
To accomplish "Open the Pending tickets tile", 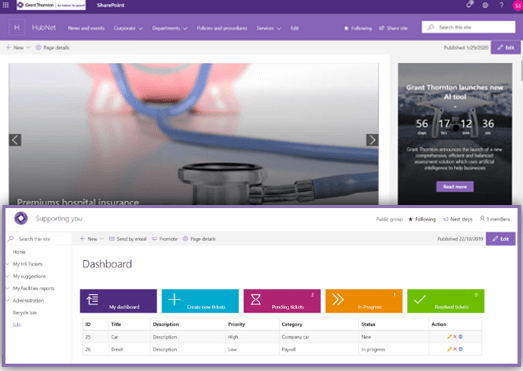I will [282, 301].
